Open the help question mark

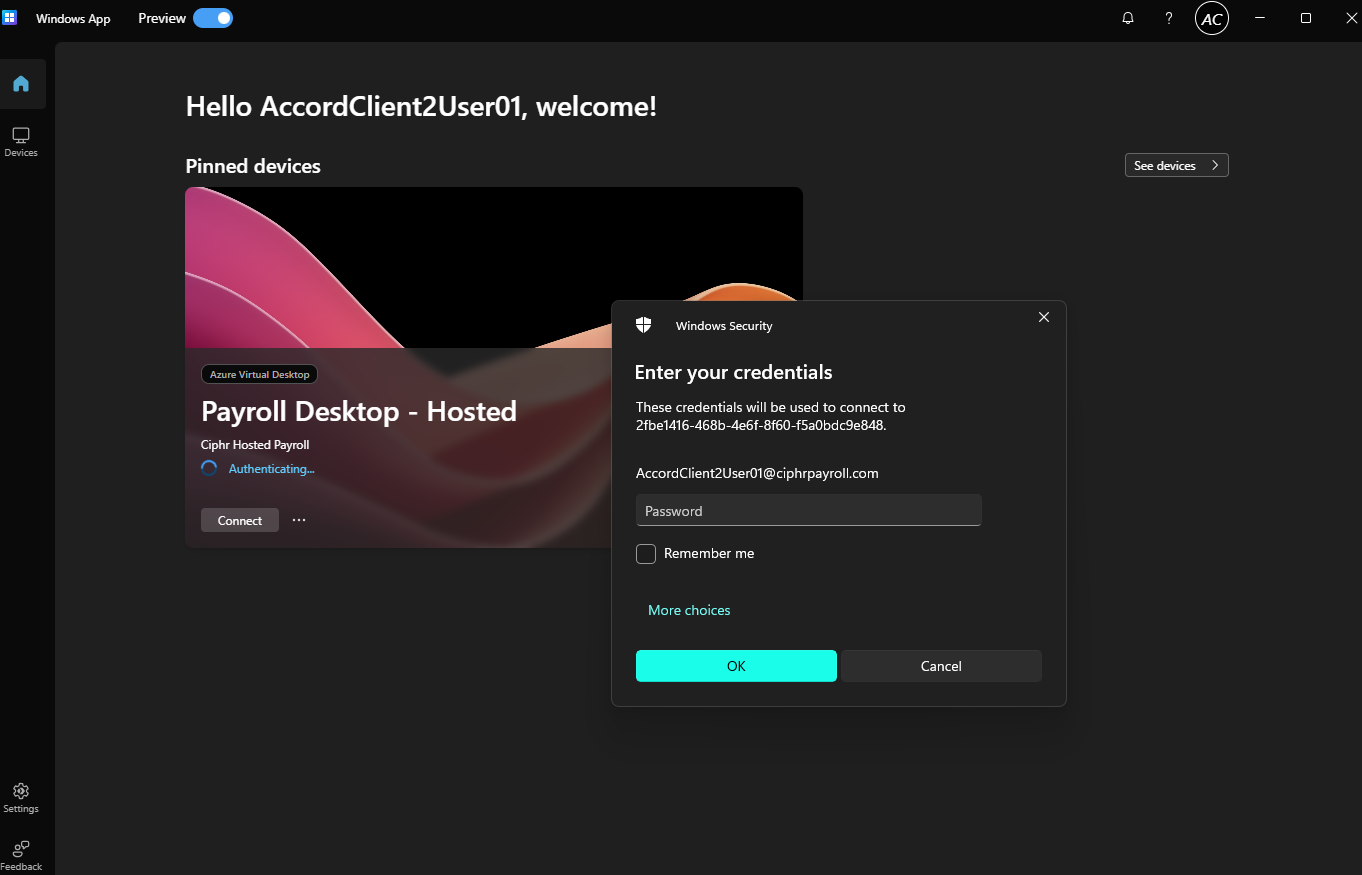[x=1169, y=18]
